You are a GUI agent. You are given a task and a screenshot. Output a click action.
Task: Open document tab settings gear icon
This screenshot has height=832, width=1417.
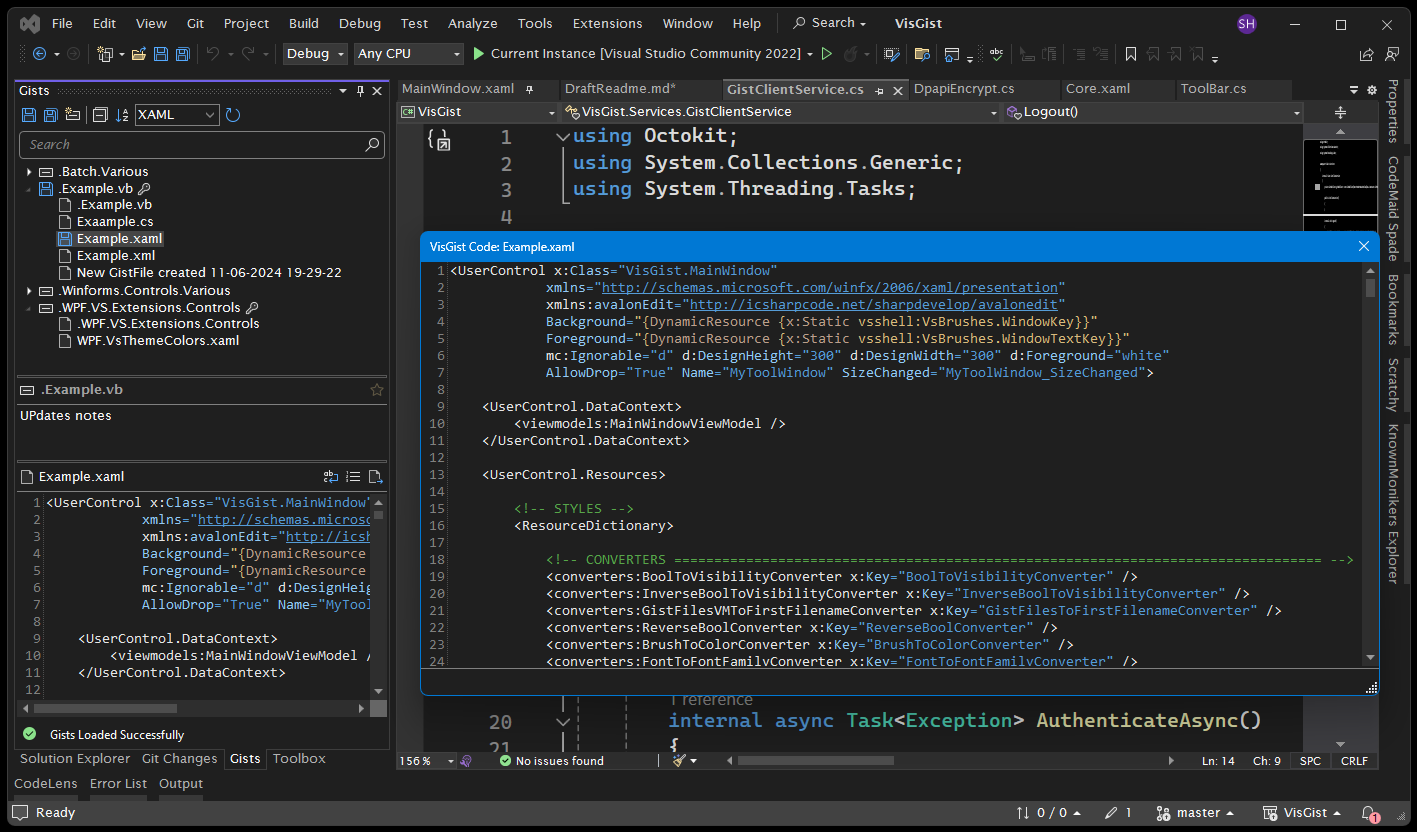pyautogui.click(x=1372, y=90)
